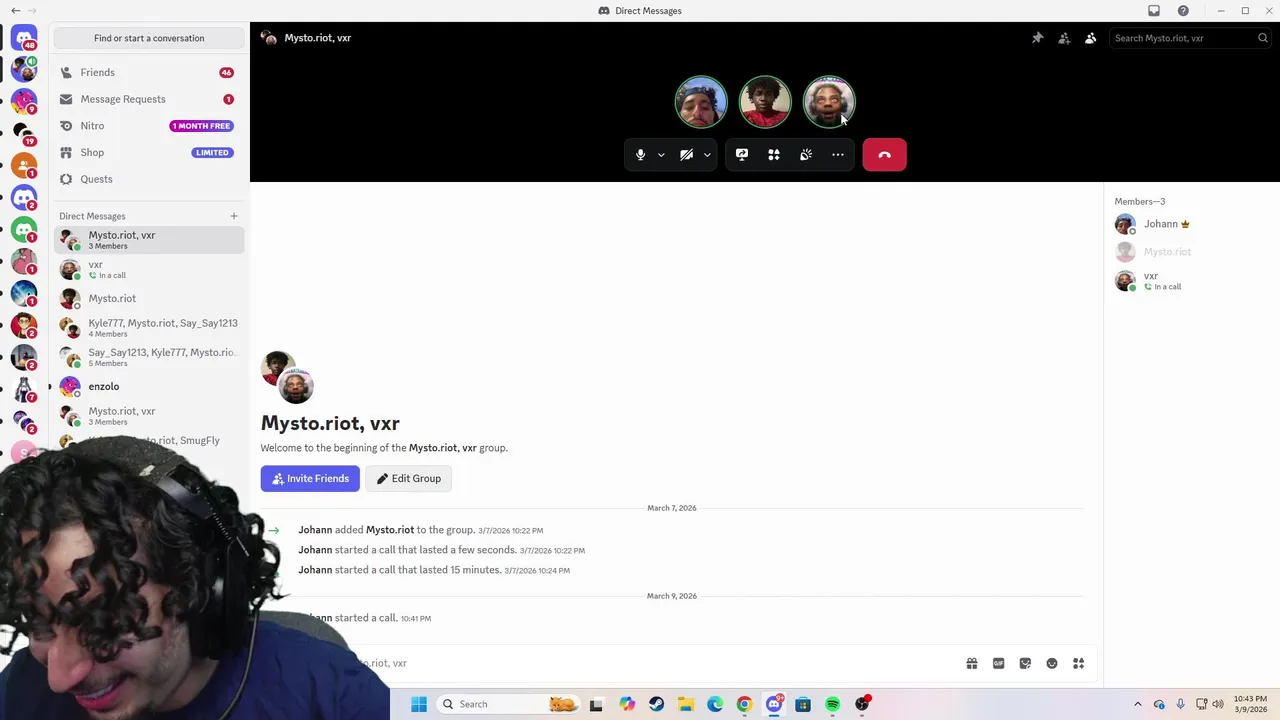This screenshot has width=1280, height=720.
Task: Click Discord home Direct Messages icon
Action: pyautogui.click(x=24, y=38)
